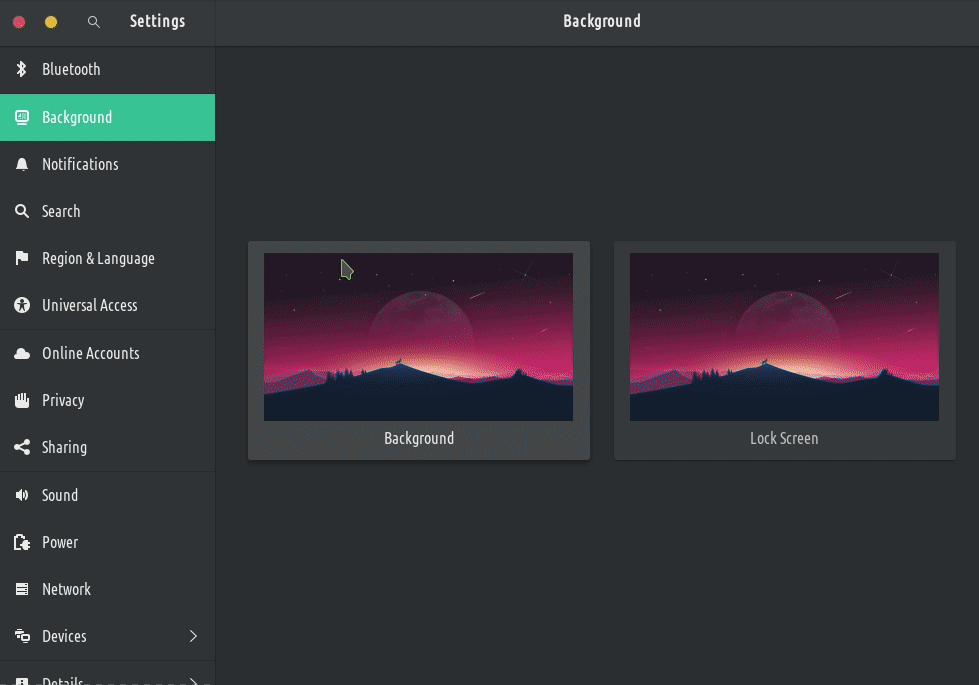This screenshot has width=979, height=685.
Task: Open the Power battery icon
Action: pos(21,543)
